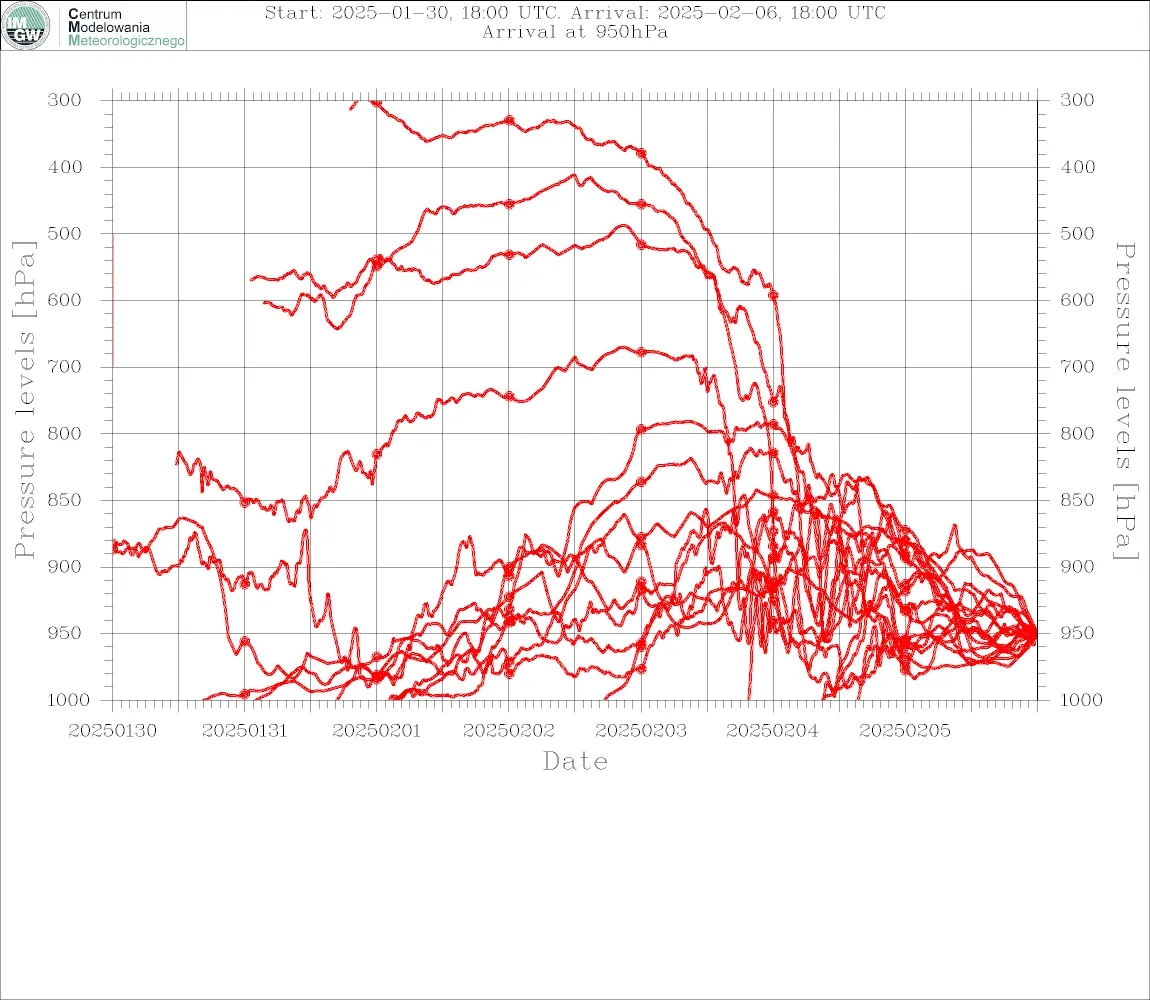This screenshot has height=1000, width=1150.
Task: Click the right axis 800 label
Action: coord(1077,433)
